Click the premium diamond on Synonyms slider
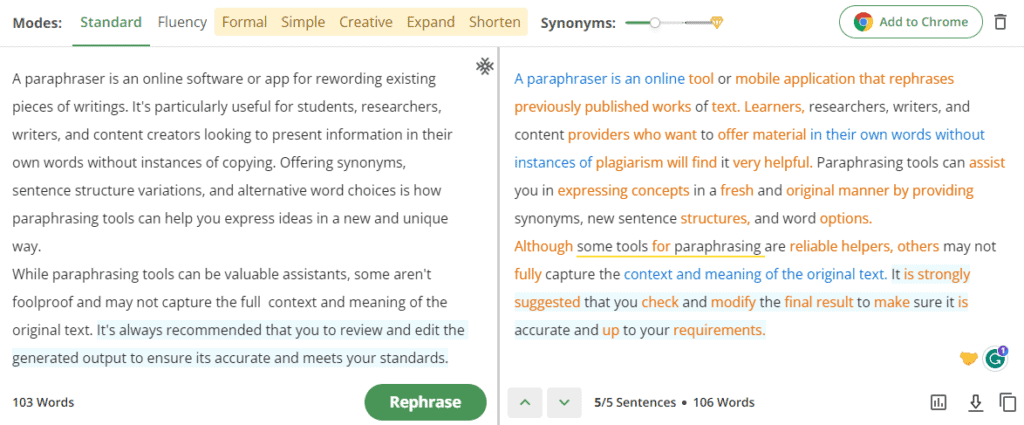Image resolution: width=1024 pixels, height=425 pixels. pyautogui.click(x=716, y=23)
